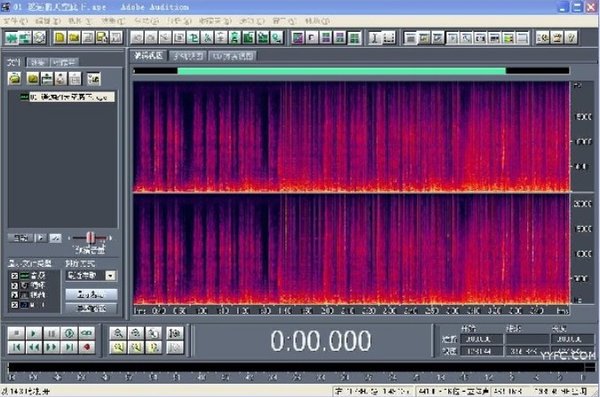Click the Go to End transport button
600x397 pixels.
tap(69, 347)
